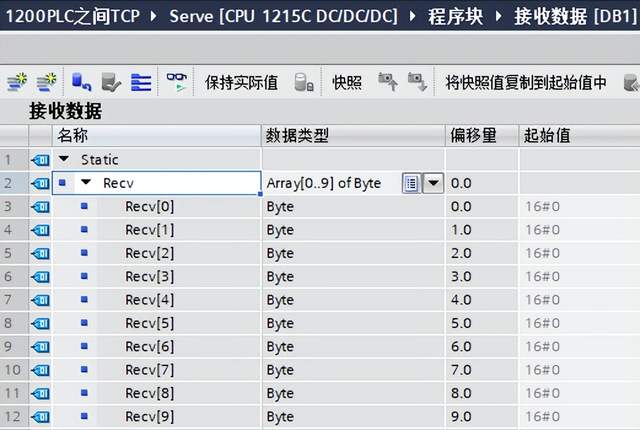Click the tag icon on Recv[0] row

(40, 207)
